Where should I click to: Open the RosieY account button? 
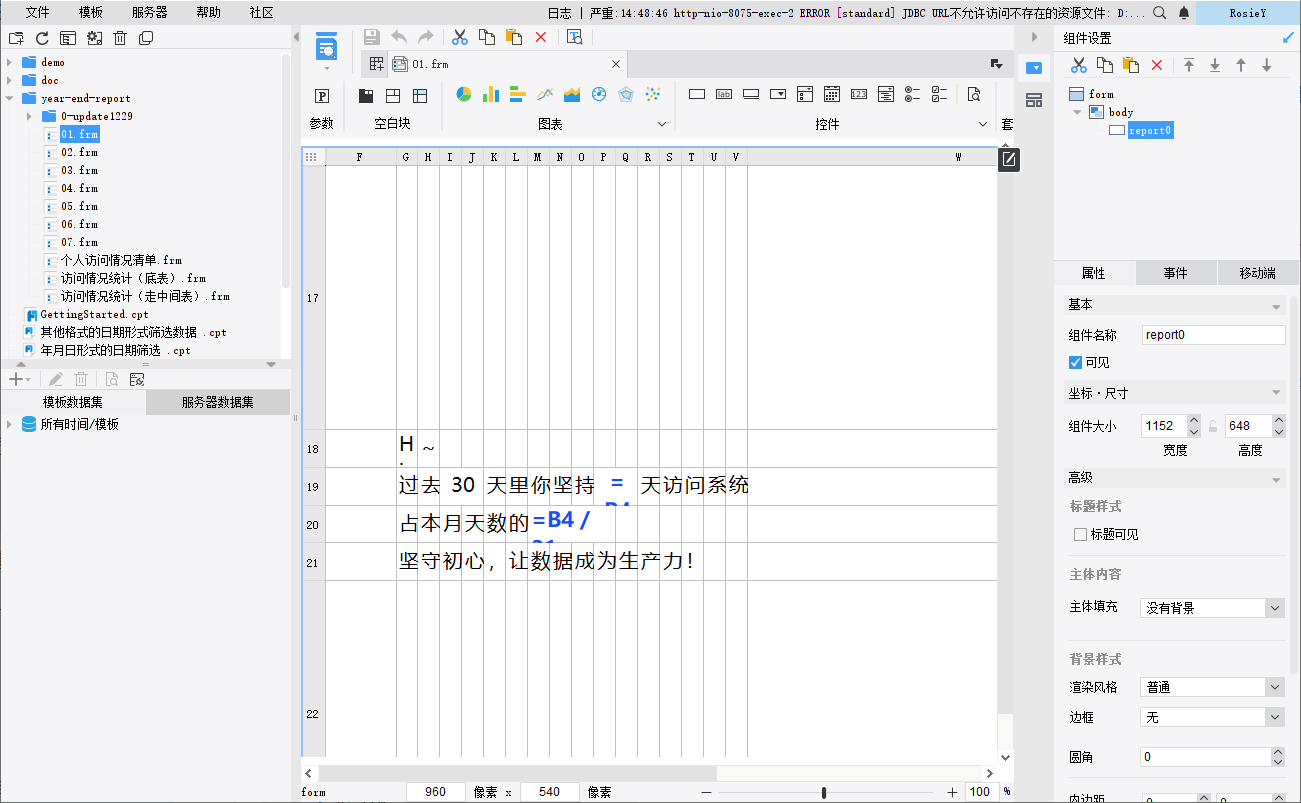pyautogui.click(x=1248, y=13)
